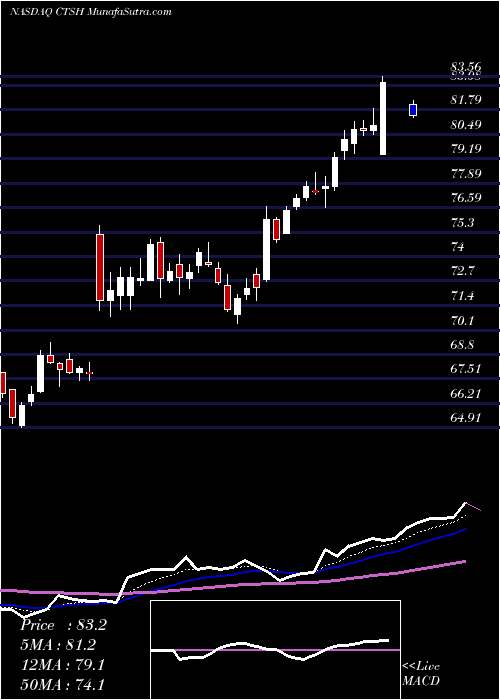This screenshot has height=700, width=500.
Task: Click the <<Live MACD label
Action: click(x=421, y=674)
